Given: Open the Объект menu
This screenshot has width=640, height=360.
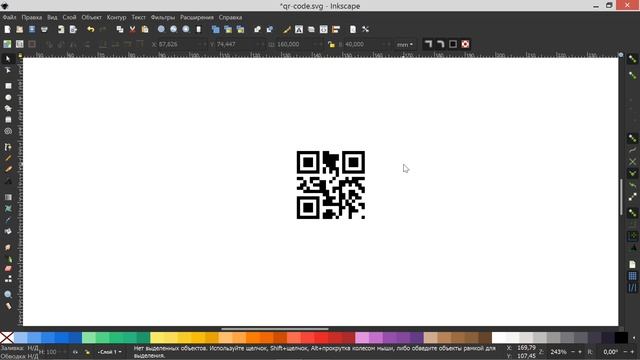Looking at the screenshot, I should 91,18.
